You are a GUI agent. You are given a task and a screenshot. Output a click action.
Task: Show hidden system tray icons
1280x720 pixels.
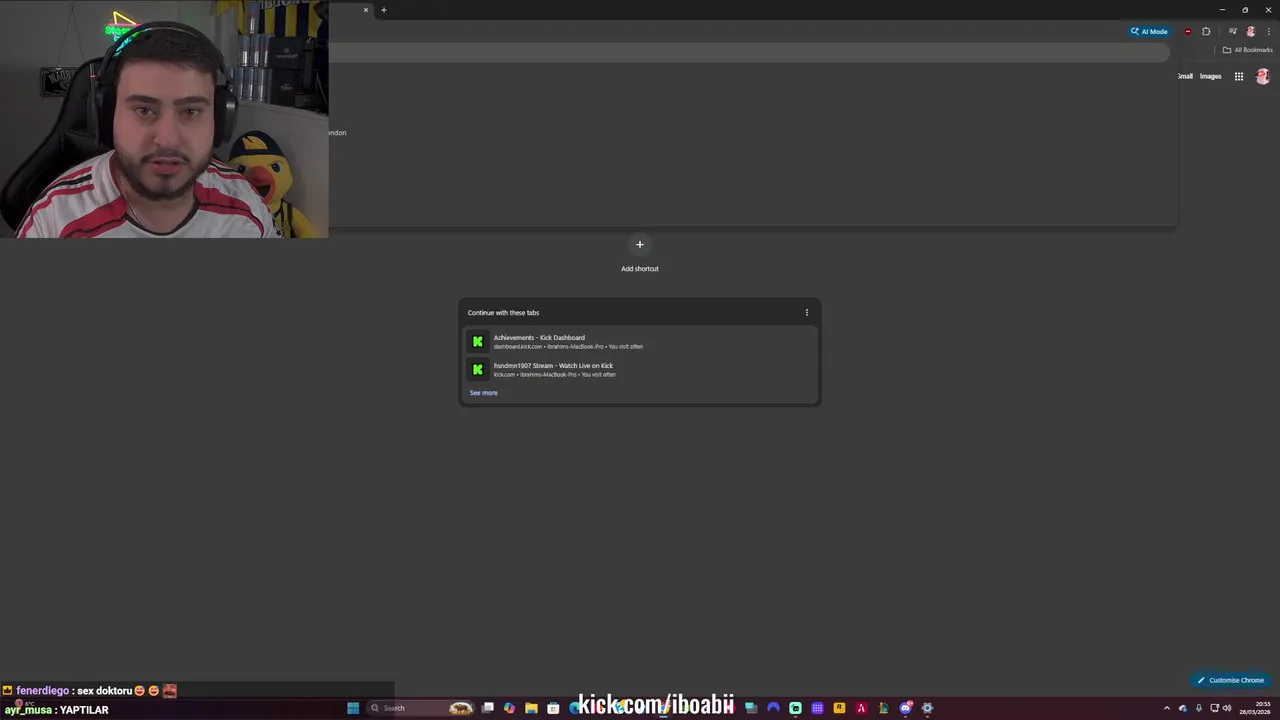click(1166, 708)
